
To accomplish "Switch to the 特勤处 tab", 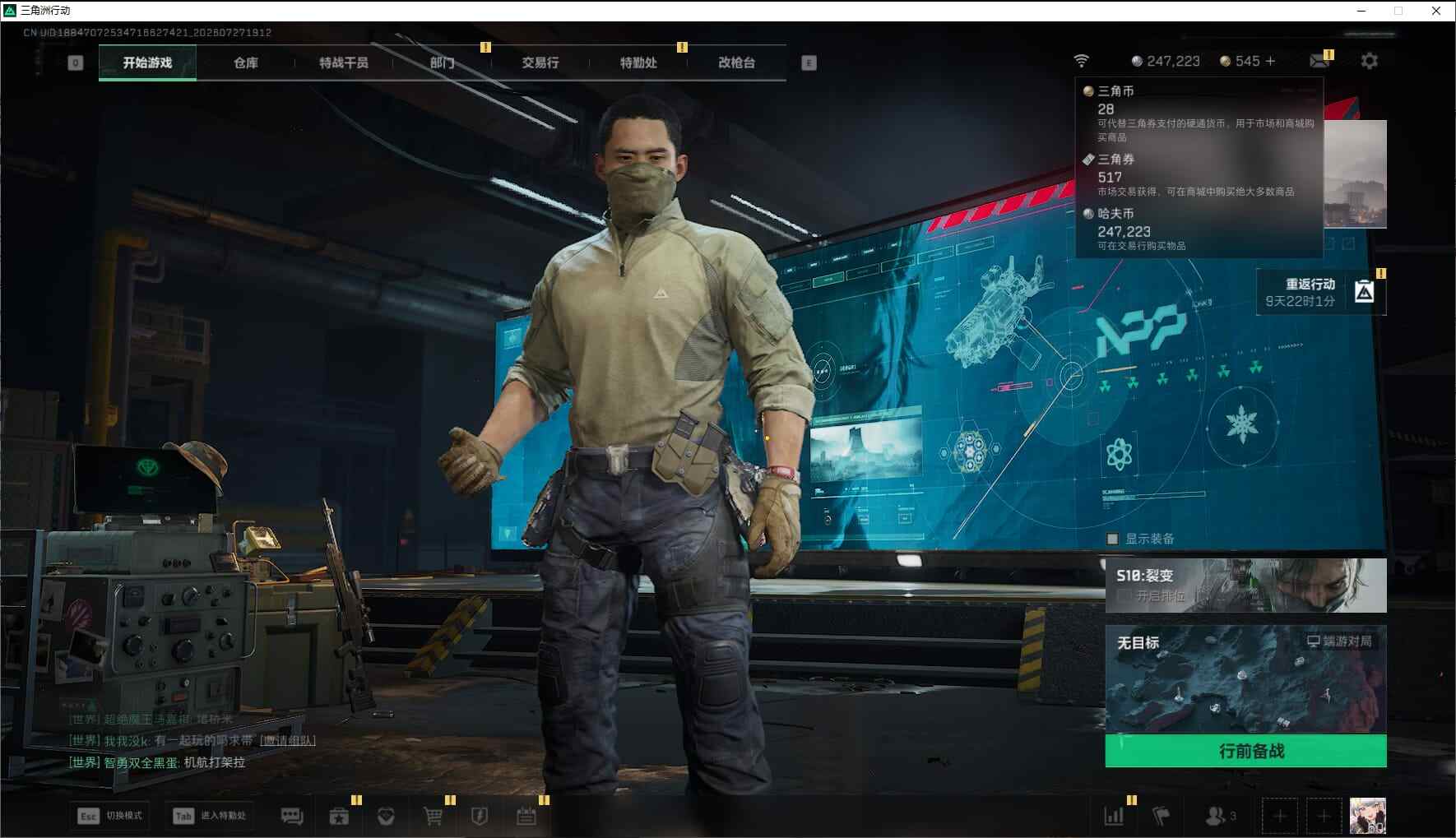I will tap(638, 63).
